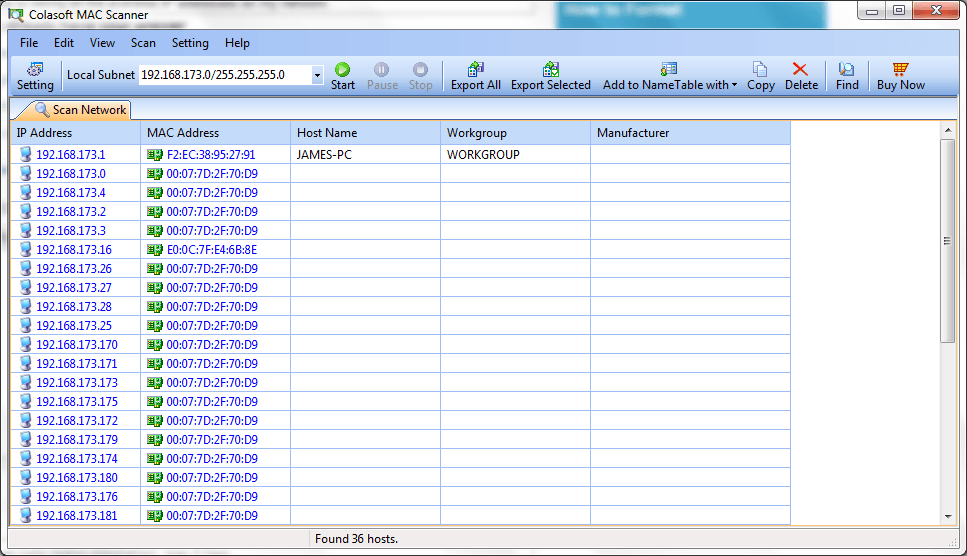Viewport: 967px width, 556px height.
Task: Open the File menu
Action: (x=29, y=43)
